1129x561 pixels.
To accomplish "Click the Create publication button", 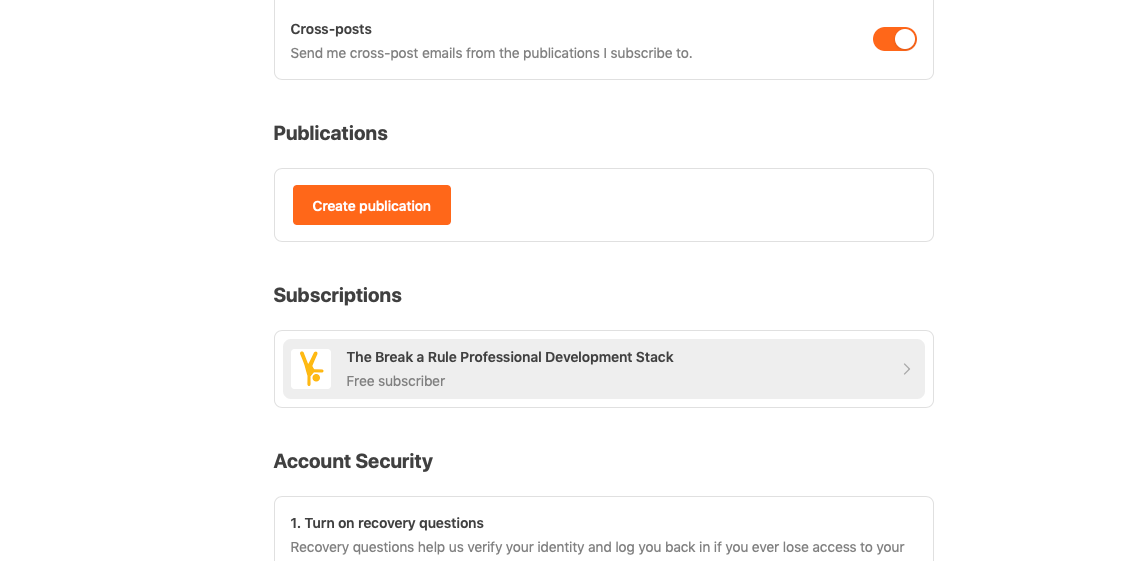I will [372, 205].
